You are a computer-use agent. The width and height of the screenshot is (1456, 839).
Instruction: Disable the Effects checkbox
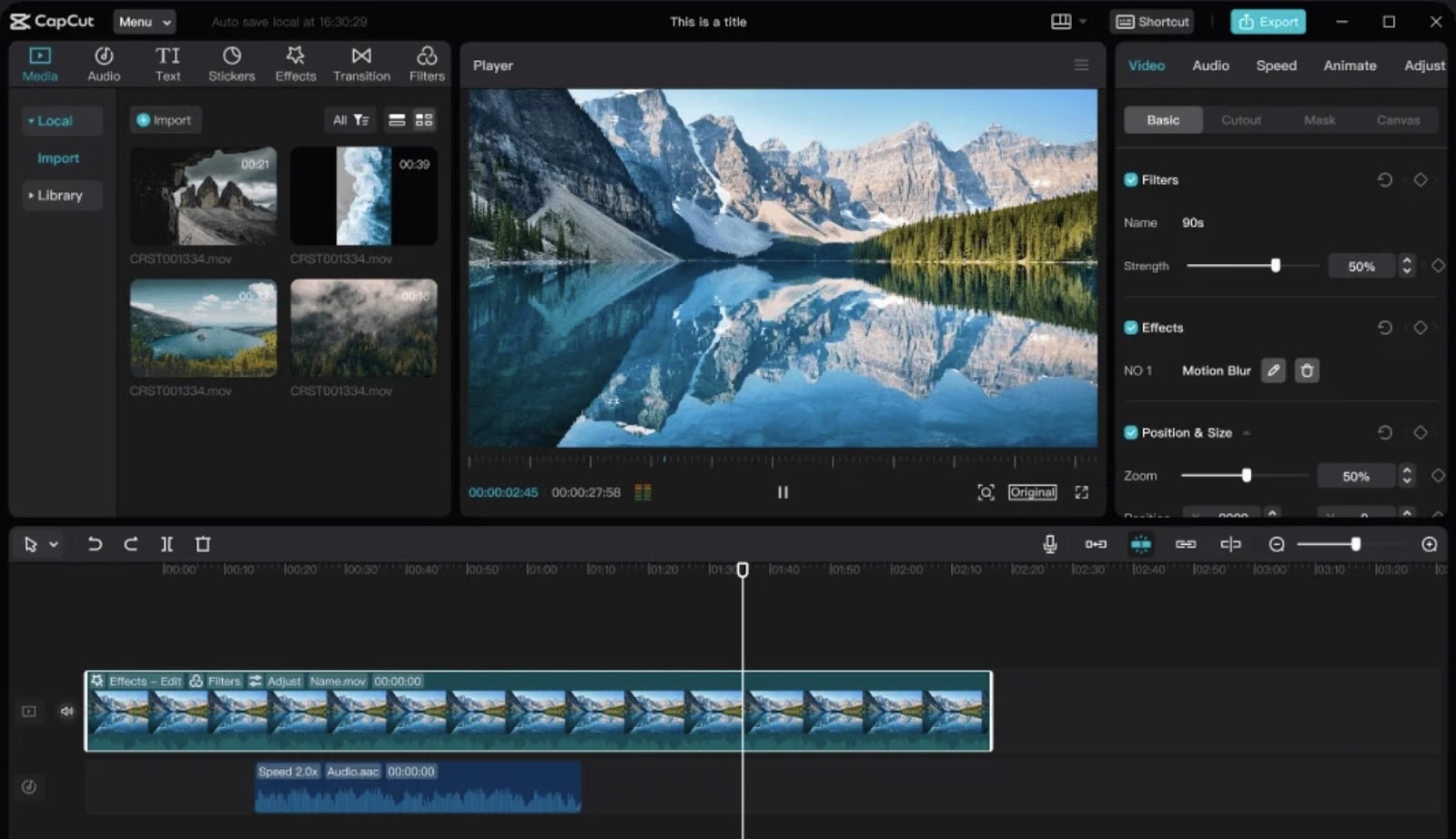(1131, 328)
